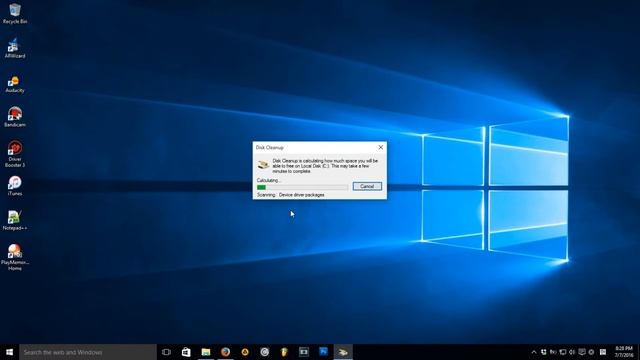Click the 'Calculating...' label in Disk Cleanup
The image size is (640, 360).
pyautogui.click(x=269, y=180)
